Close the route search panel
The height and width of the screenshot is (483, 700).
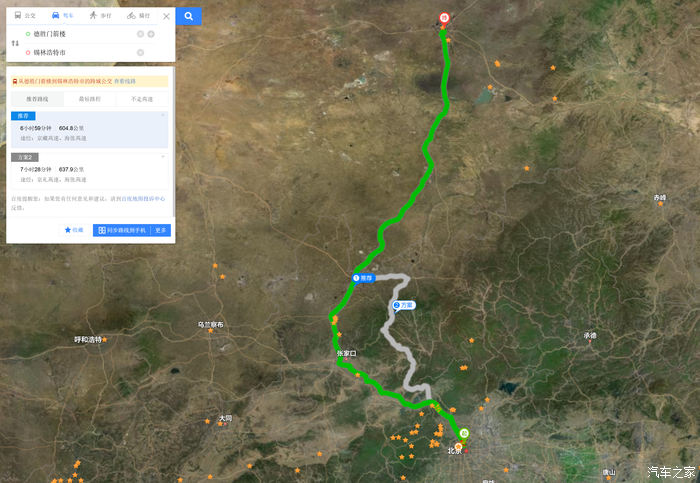pyautogui.click(x=166, y=17)
